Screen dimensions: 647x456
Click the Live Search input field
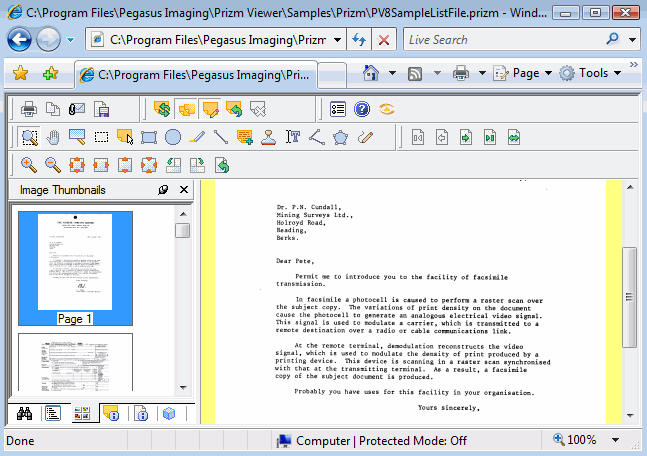point(500,40)
